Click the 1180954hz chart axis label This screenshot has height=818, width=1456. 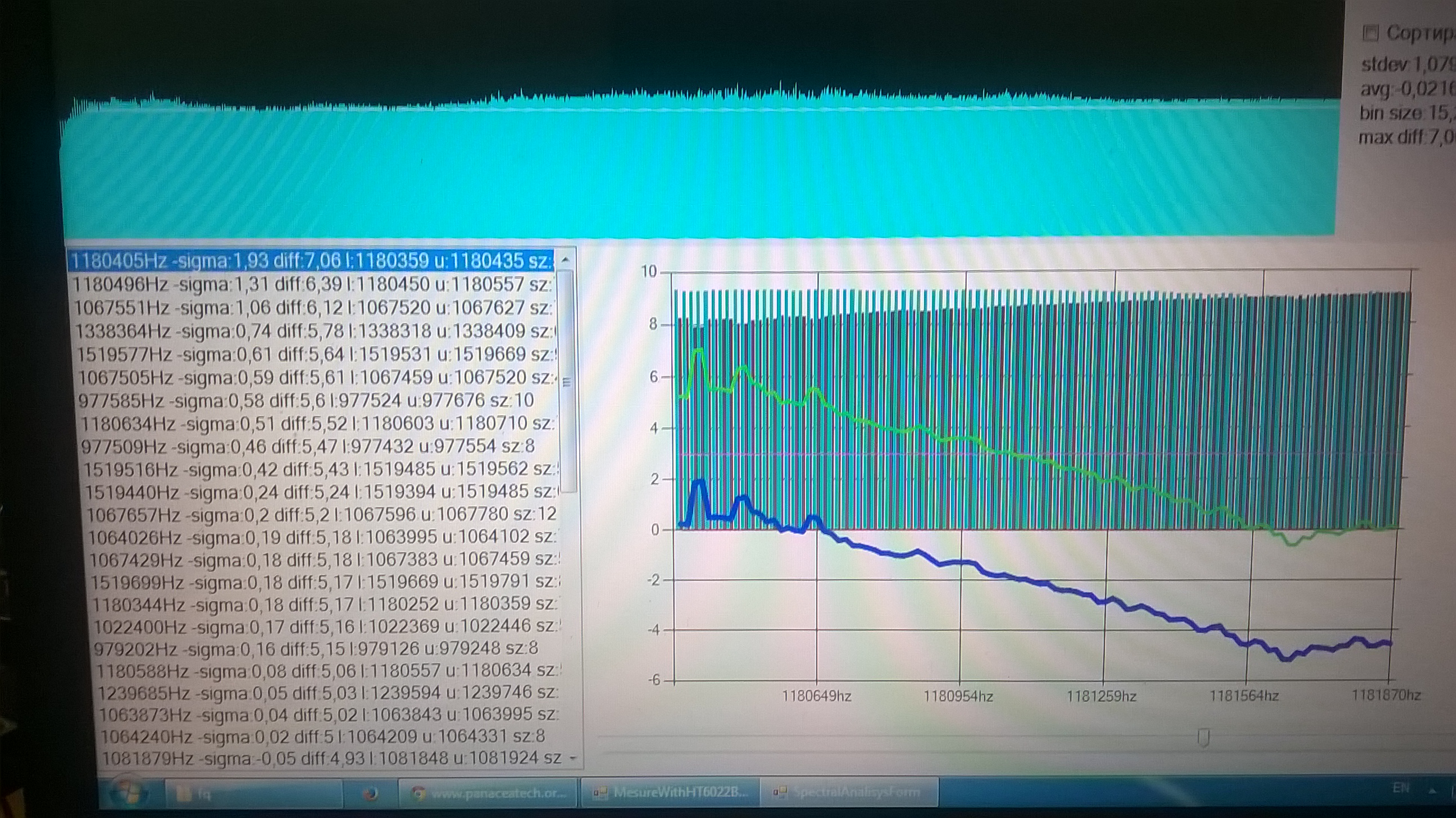[x=959, y=697]
